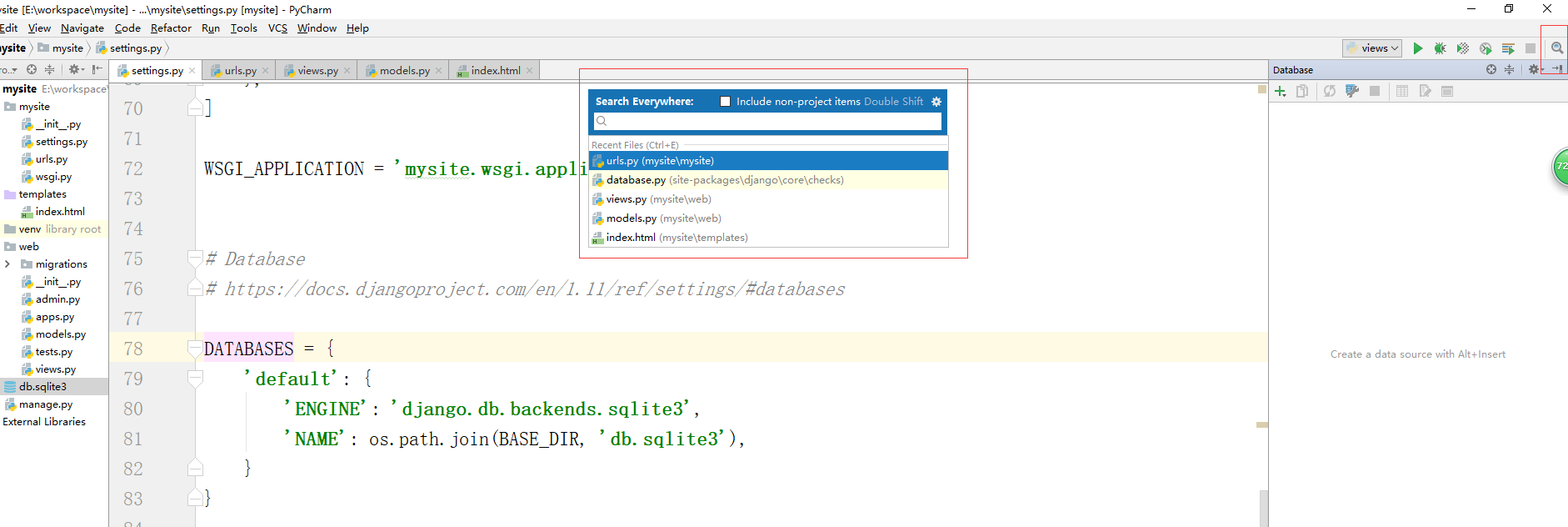The image size is (1568, 527).
Task: Click Edit source icon in Database panel
Action: pos(1425,91)
